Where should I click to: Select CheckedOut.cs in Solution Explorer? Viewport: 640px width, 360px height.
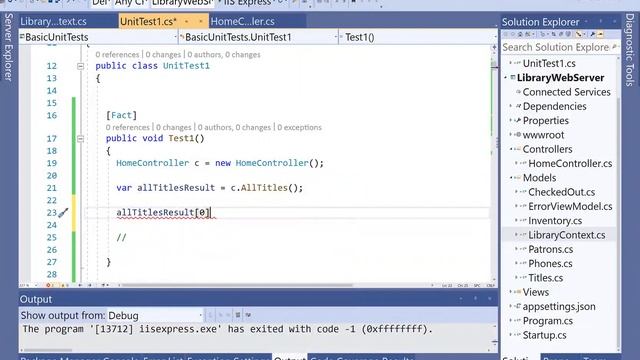pos(561,192)
